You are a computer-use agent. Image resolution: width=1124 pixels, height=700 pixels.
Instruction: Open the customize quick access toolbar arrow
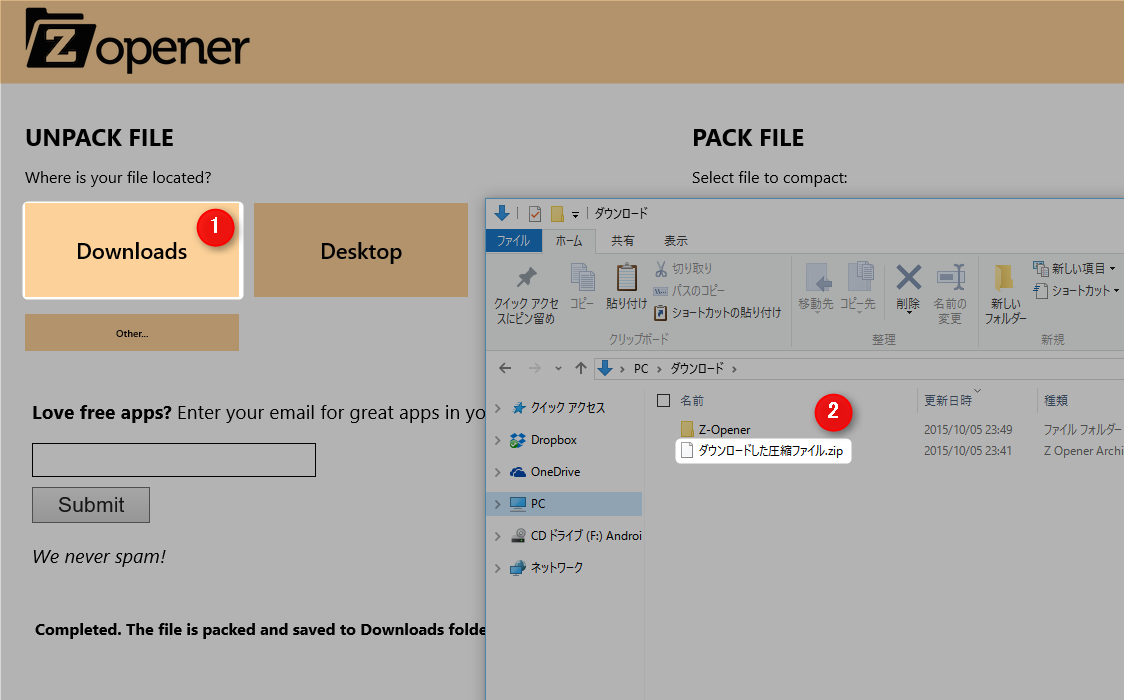point(575,214)
